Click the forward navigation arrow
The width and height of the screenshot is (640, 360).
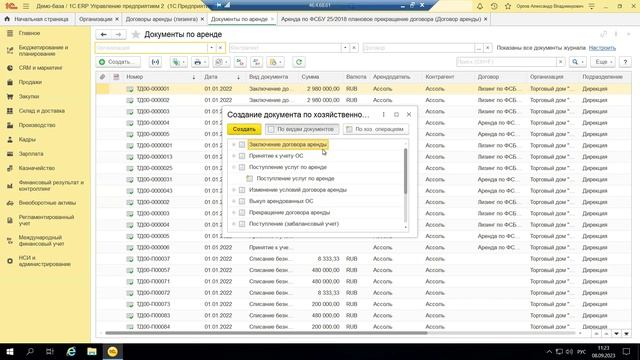tap(118, 35)
